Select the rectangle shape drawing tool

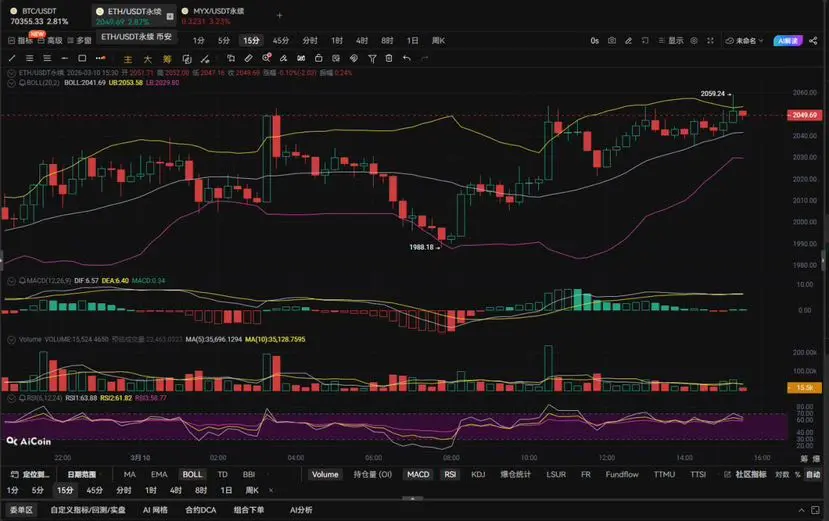(x=82, y=58)
